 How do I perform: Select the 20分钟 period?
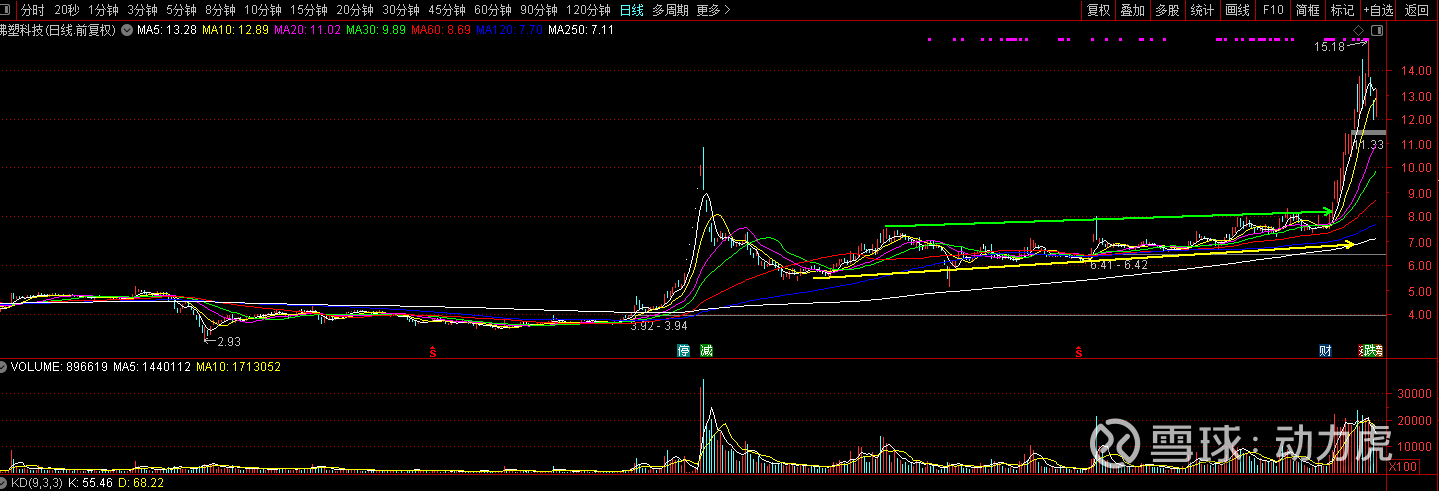tap(355, 10)
